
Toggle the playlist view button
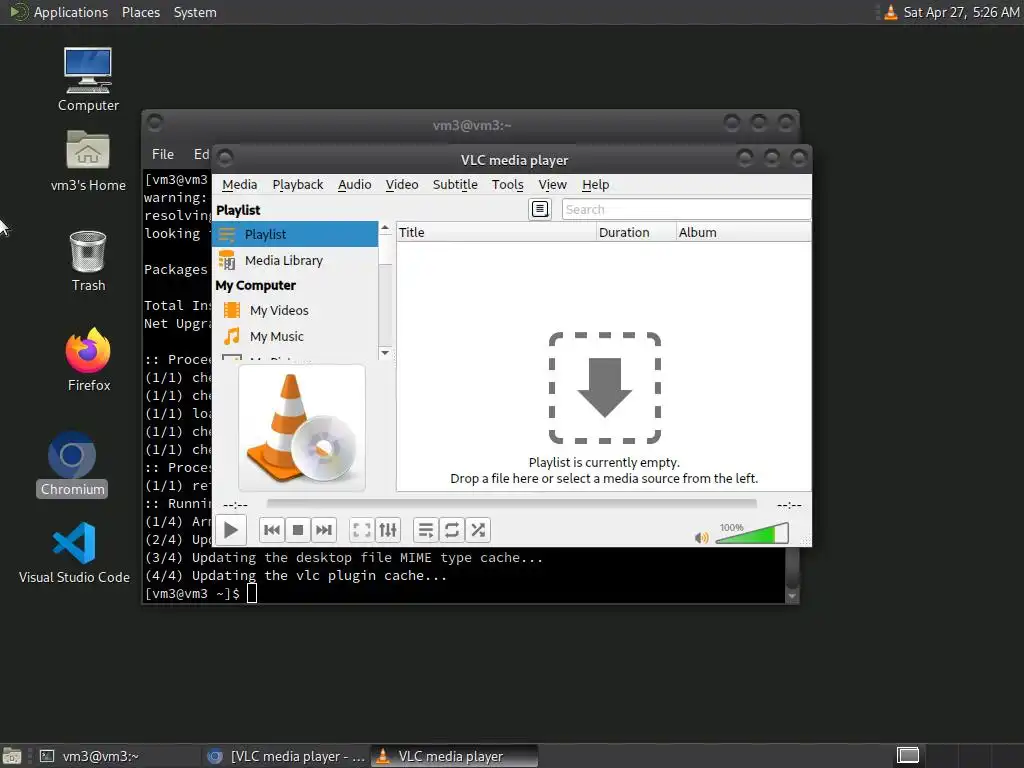426,530
